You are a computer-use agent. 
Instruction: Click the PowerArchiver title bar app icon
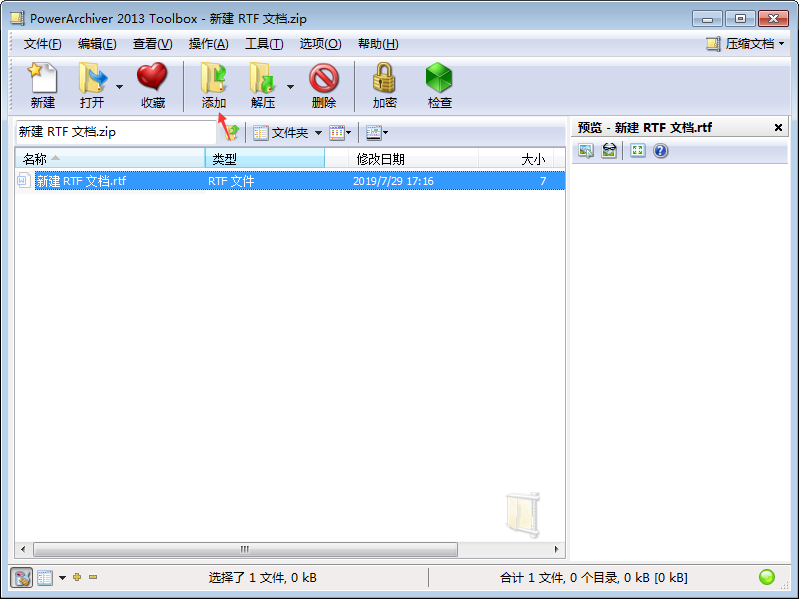[x=18, y=18]
